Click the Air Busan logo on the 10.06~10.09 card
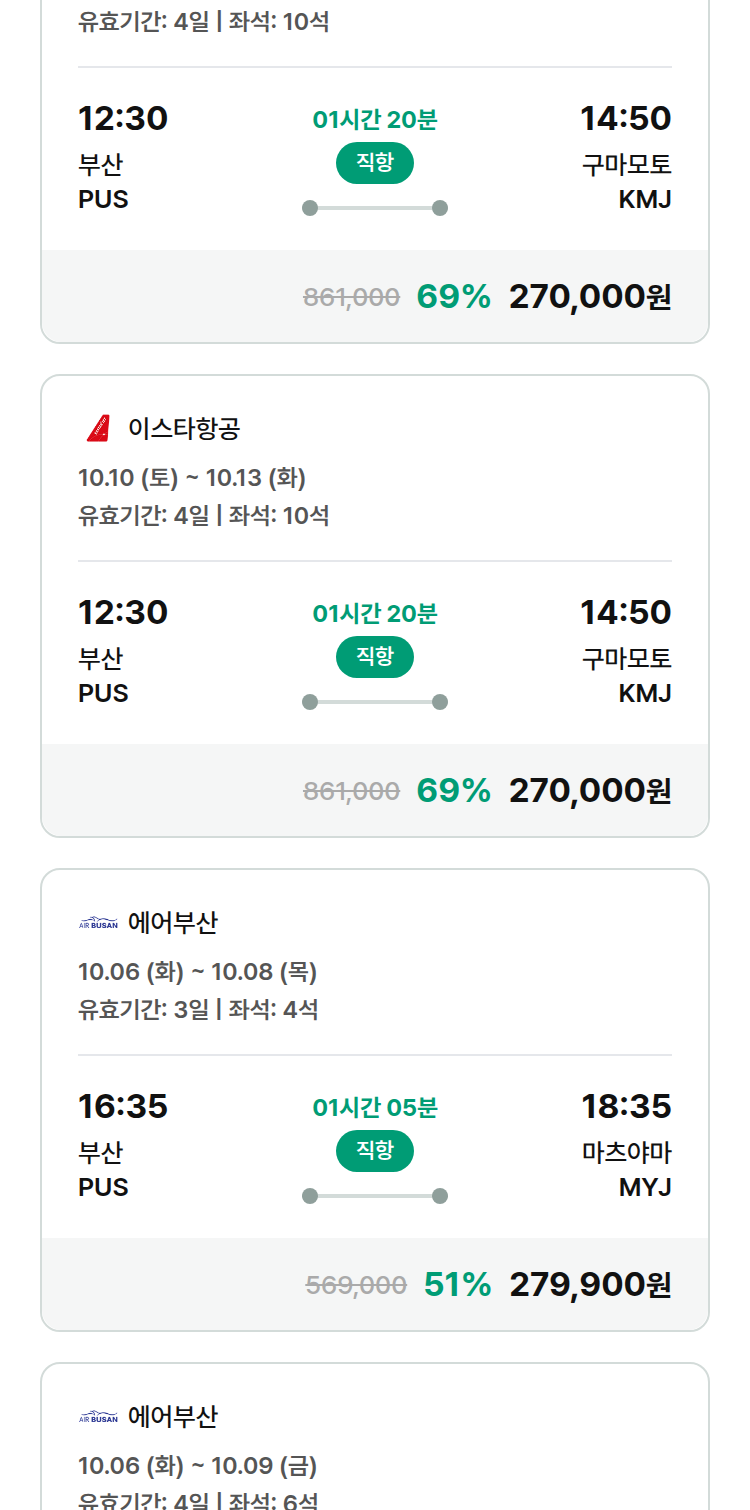This screenshot has width=750, height=1510. [x=98, y=1417]
